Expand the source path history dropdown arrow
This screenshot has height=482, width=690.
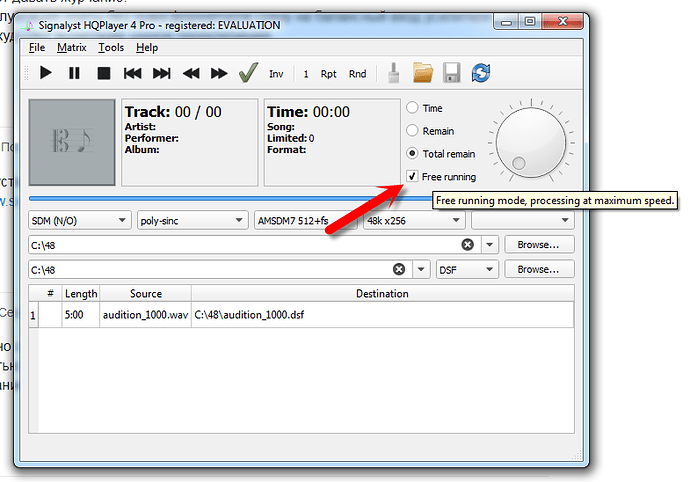pyautogui.click(x=489, y=245)
